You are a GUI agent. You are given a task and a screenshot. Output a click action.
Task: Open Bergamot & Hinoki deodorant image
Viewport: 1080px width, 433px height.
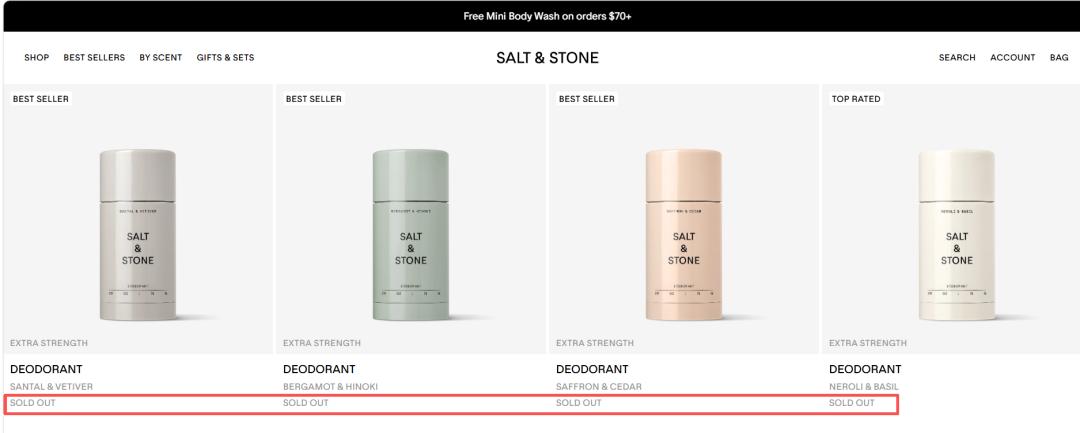pyautogui.click(x=411, y=234)
